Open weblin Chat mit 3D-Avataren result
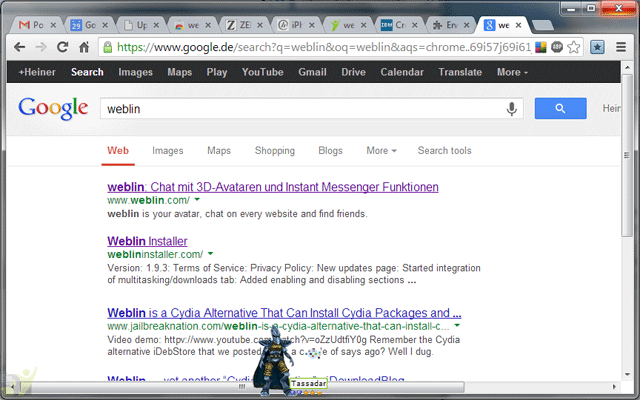Viewport: 640px width, 400px height. tap(273, 187)
